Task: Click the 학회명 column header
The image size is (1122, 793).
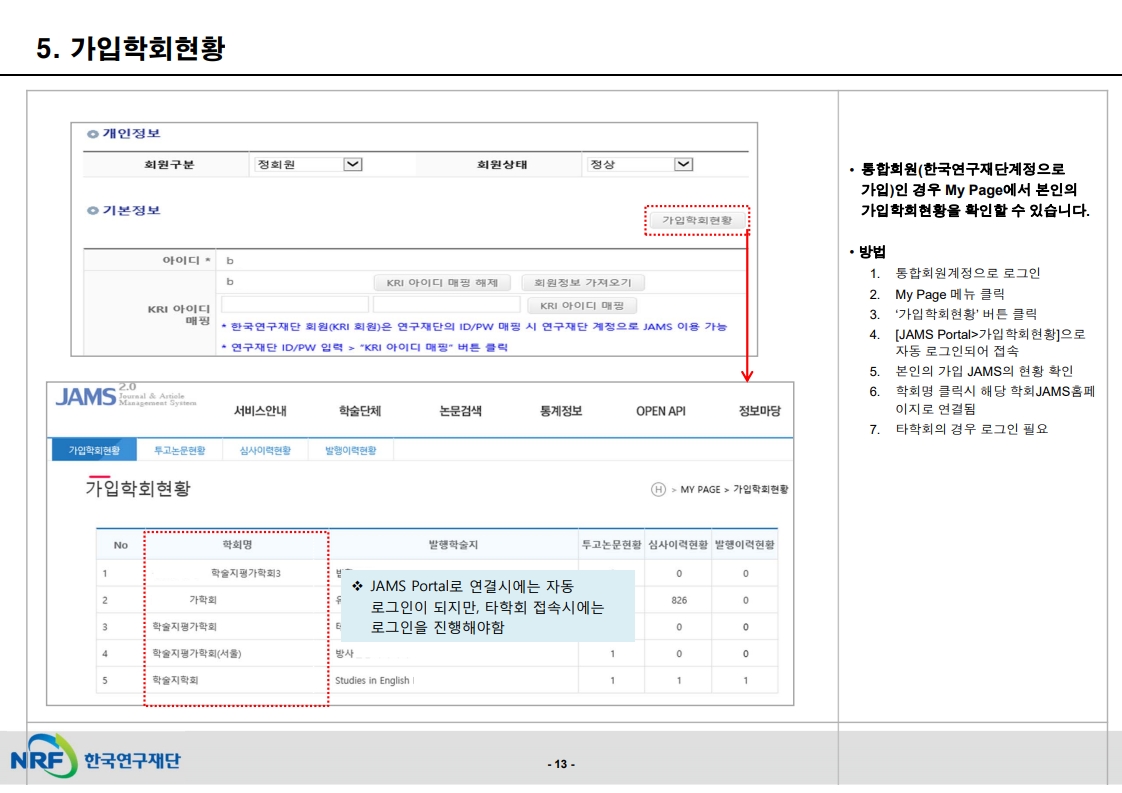Action: tap(237, 545)
